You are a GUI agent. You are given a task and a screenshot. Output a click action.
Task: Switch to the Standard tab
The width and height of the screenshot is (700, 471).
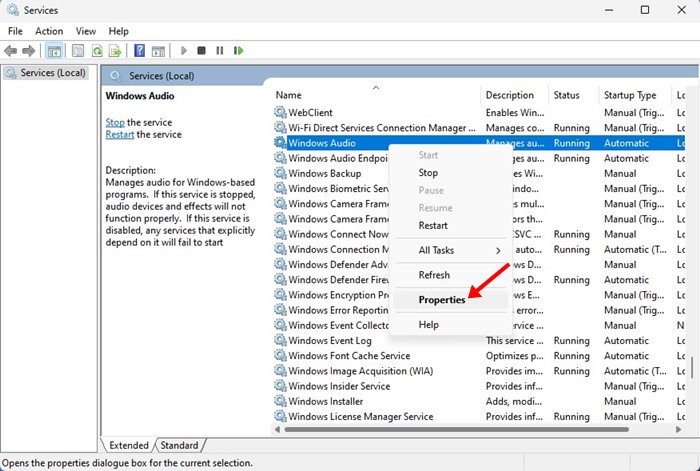click(179, 445)
